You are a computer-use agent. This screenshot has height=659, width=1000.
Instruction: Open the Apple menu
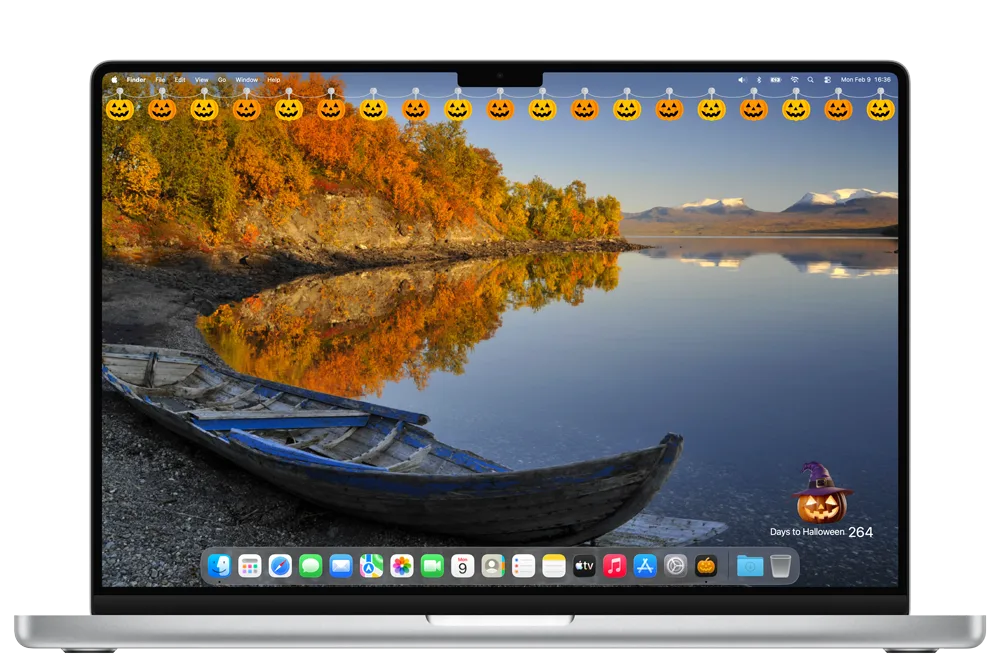point(115,80)
